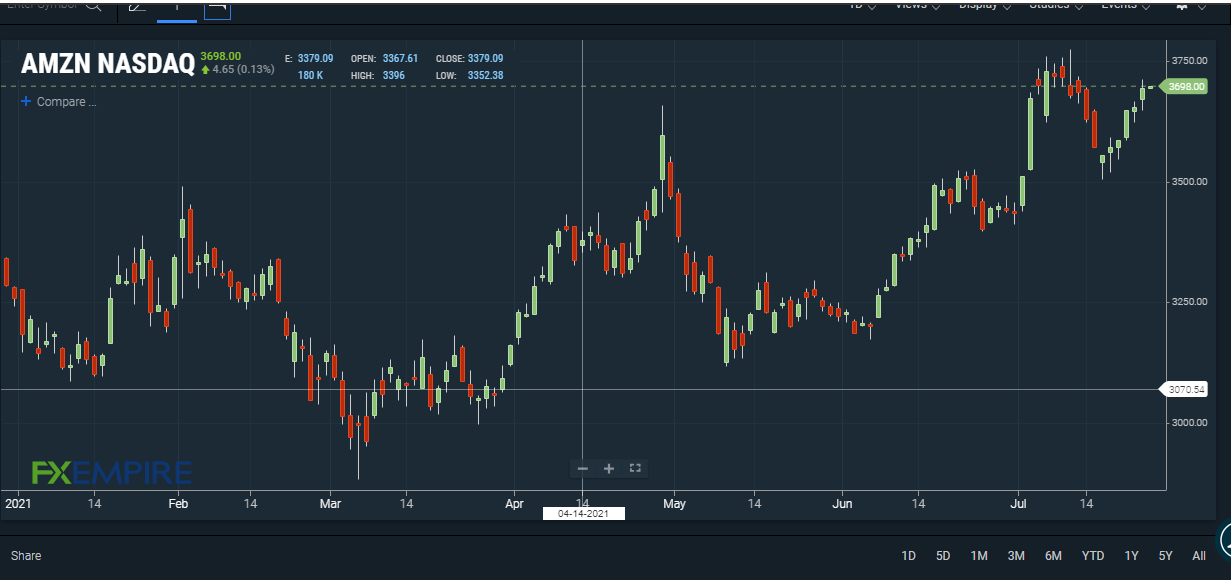1231x580 pixels.
Task: Click the plus icon beside Compare
Action: pyautogui.click(x=26, y=101)
